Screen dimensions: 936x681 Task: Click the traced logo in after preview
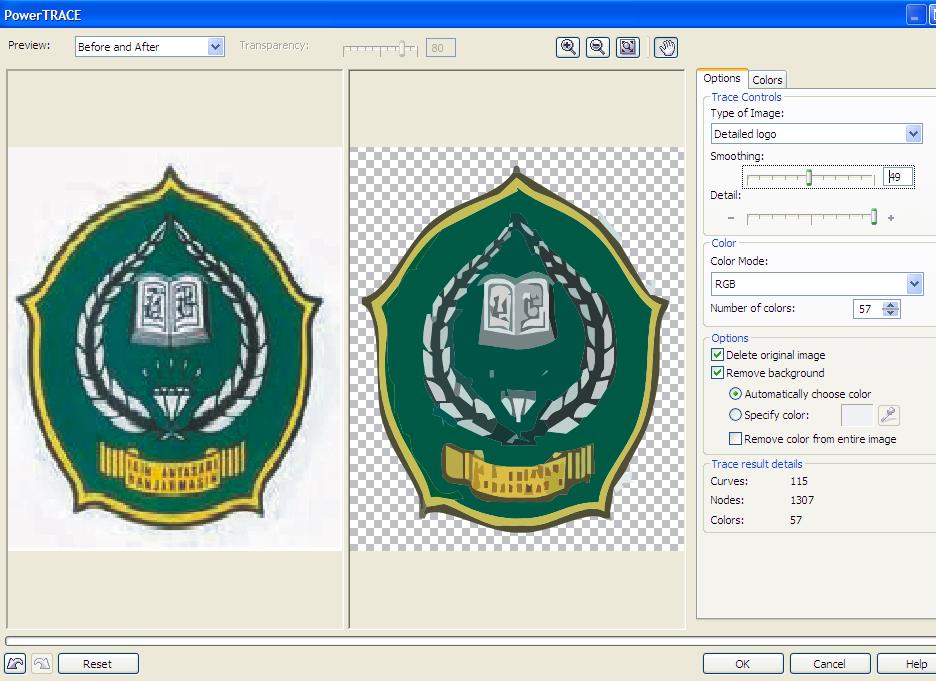coord(515,349)
